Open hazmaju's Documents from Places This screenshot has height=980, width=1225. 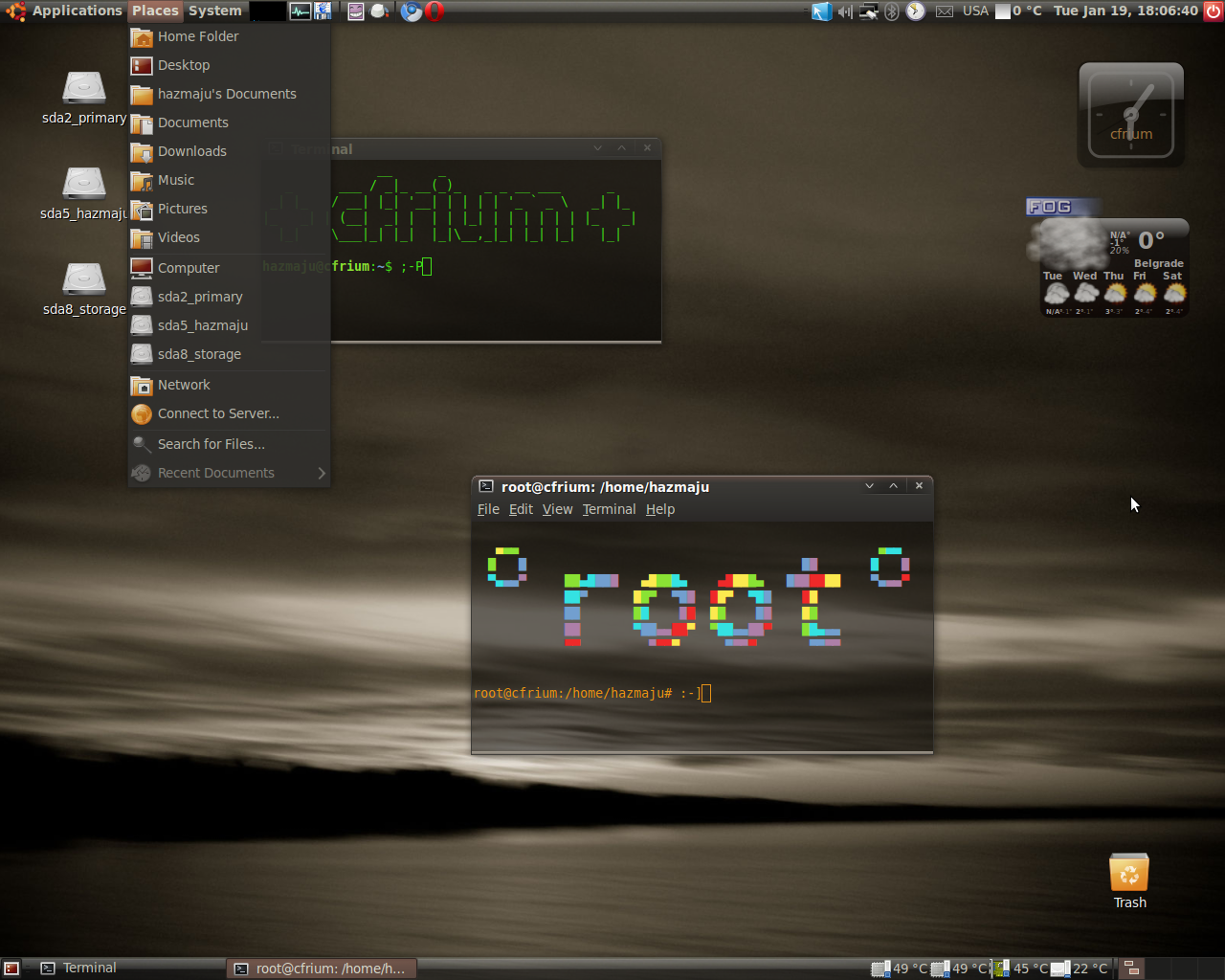230,94
